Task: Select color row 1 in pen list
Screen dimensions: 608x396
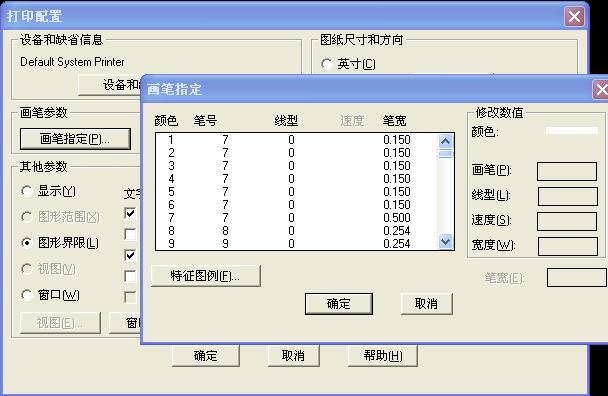Action: pos(297,140)
